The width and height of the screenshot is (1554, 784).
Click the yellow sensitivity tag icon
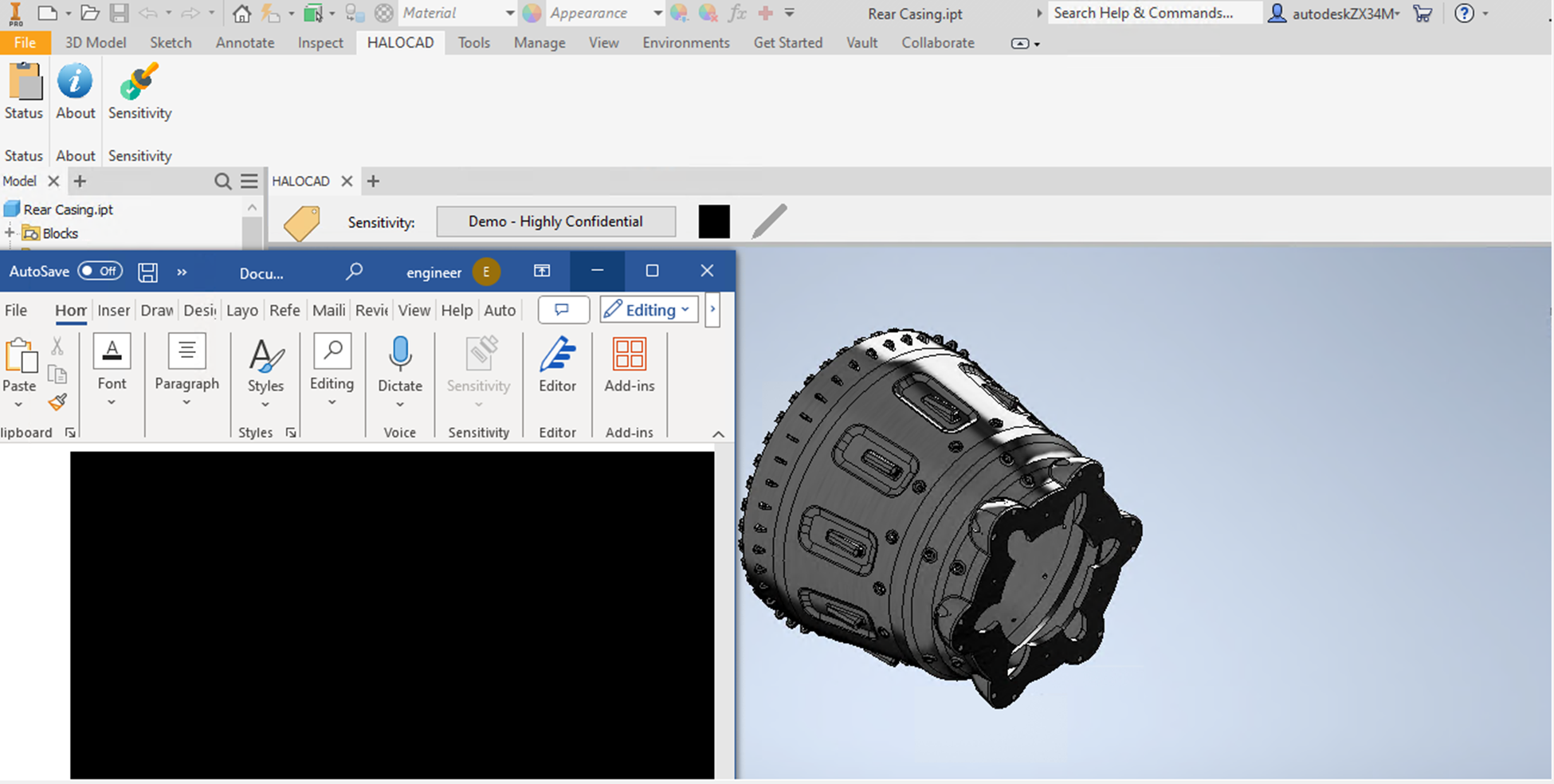302,222
